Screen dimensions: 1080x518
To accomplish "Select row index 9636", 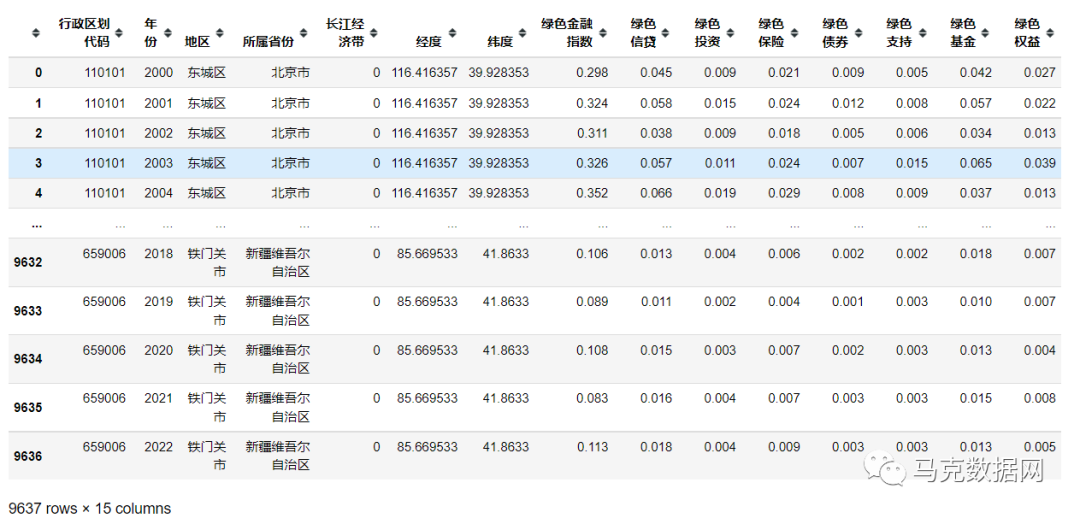I will tap(28, 456).
